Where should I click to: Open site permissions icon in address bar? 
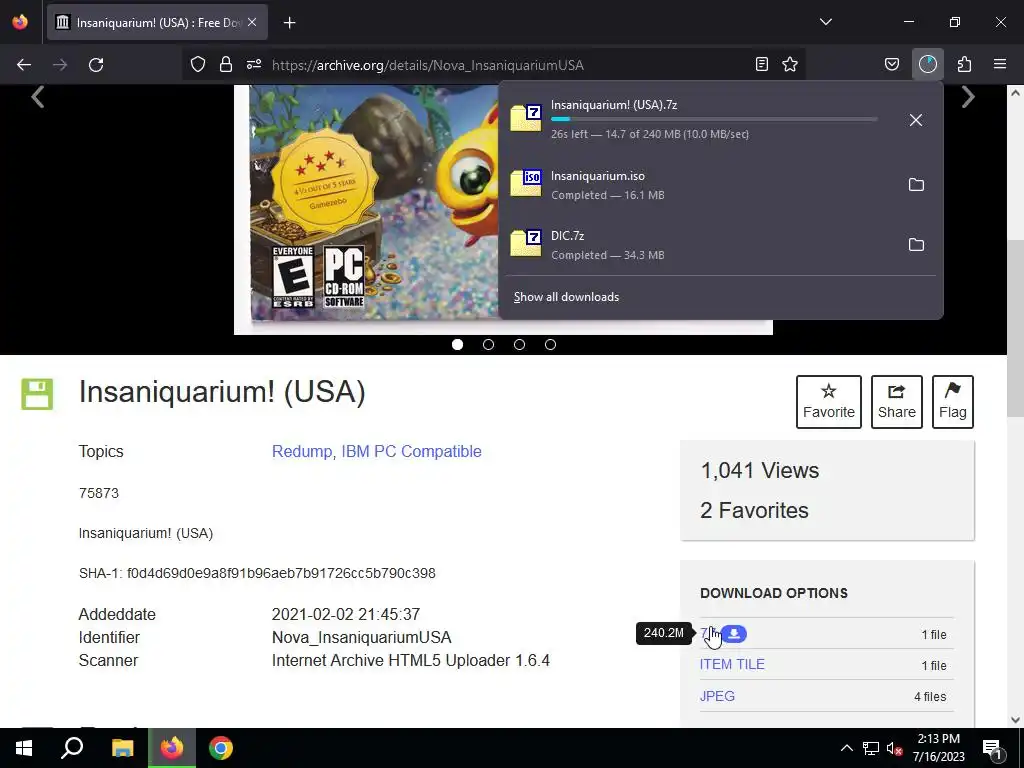pyautogui.click(x=254, y=64)
